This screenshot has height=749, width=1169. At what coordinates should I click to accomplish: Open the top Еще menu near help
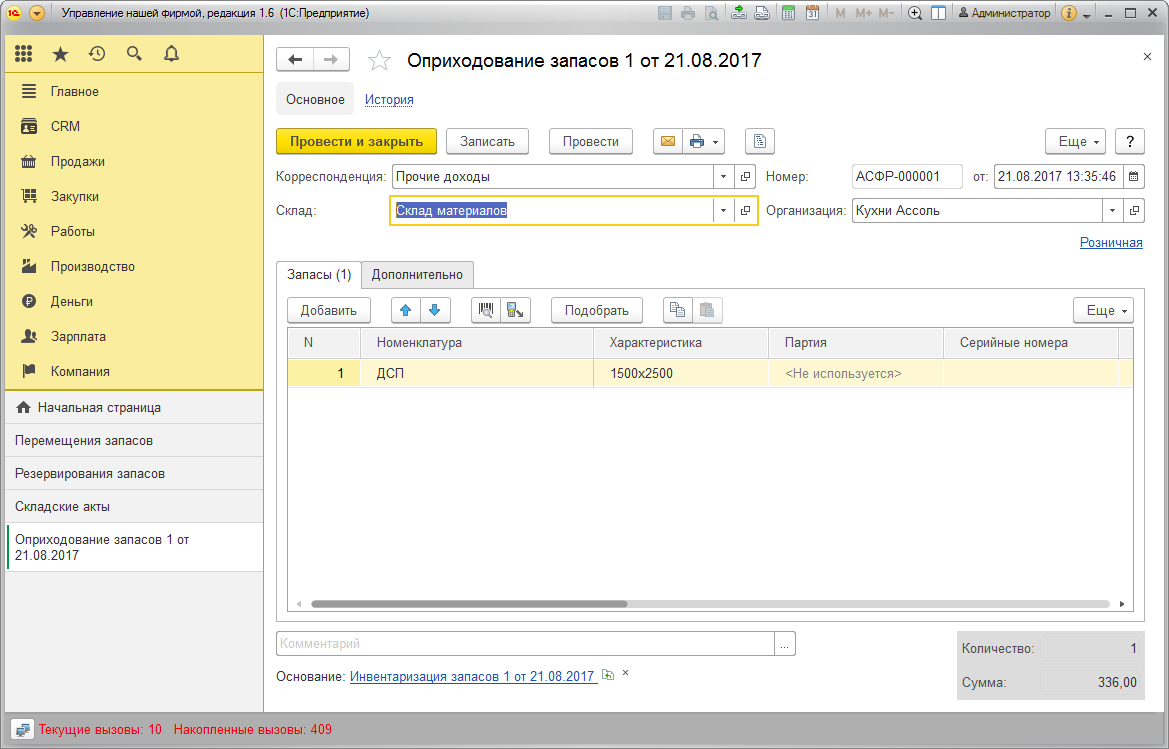point(1076,142)
